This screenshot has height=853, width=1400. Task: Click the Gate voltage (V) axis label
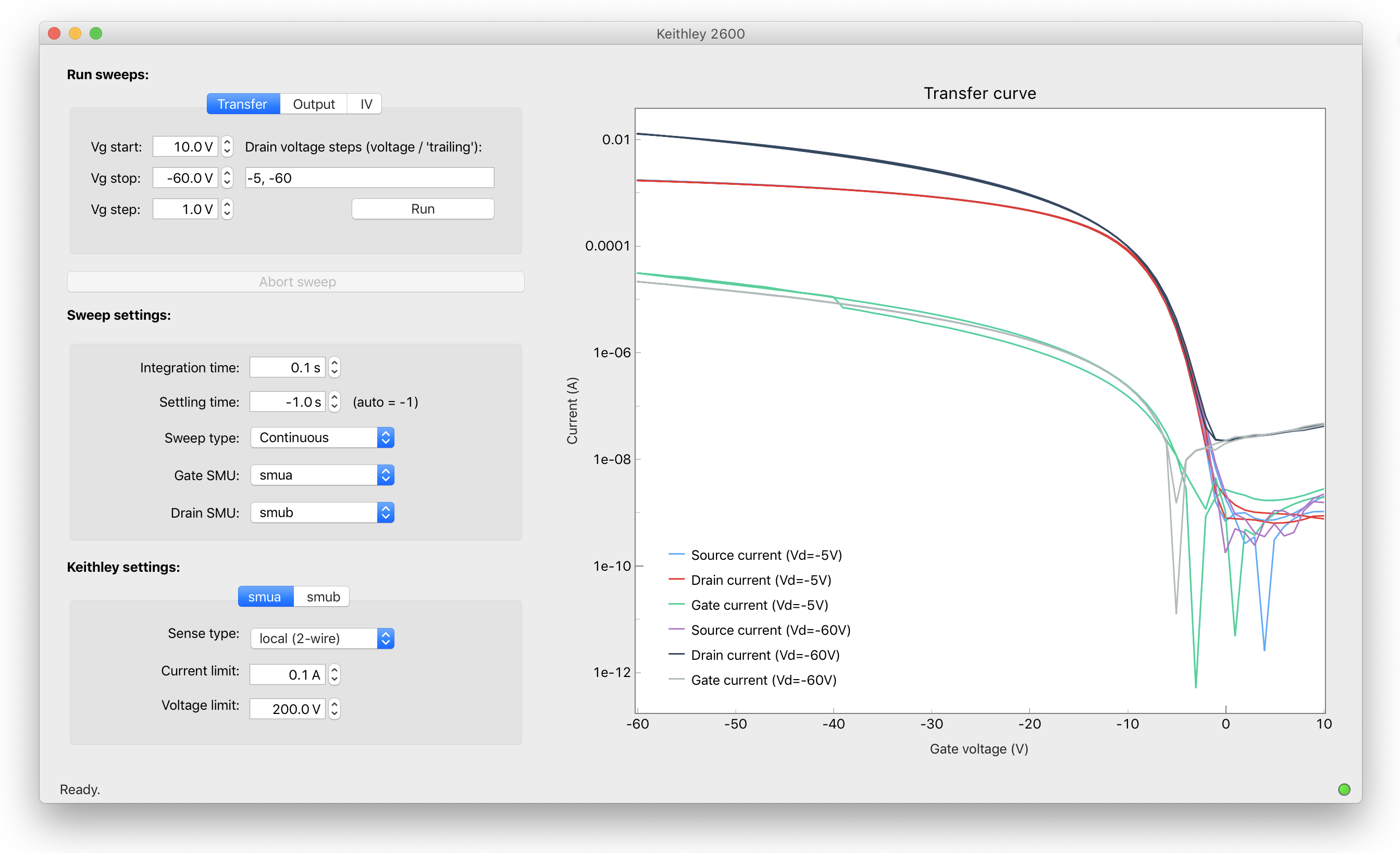(979, 748)
